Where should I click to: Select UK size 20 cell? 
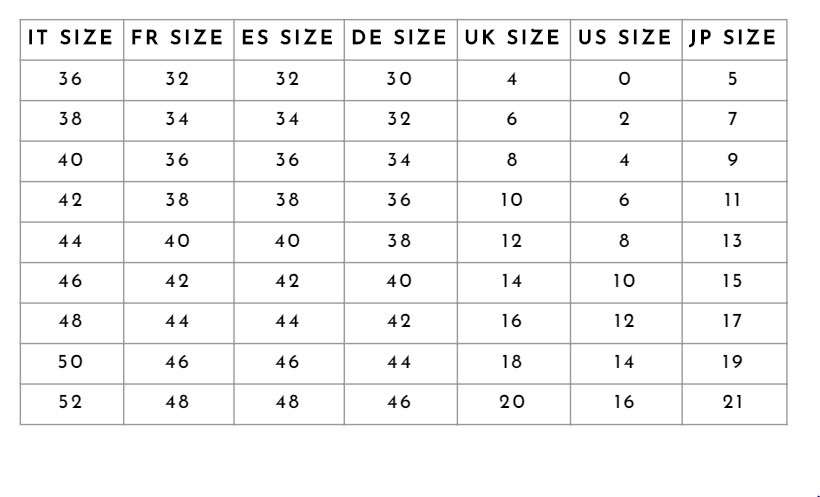[x=512, y=402]
